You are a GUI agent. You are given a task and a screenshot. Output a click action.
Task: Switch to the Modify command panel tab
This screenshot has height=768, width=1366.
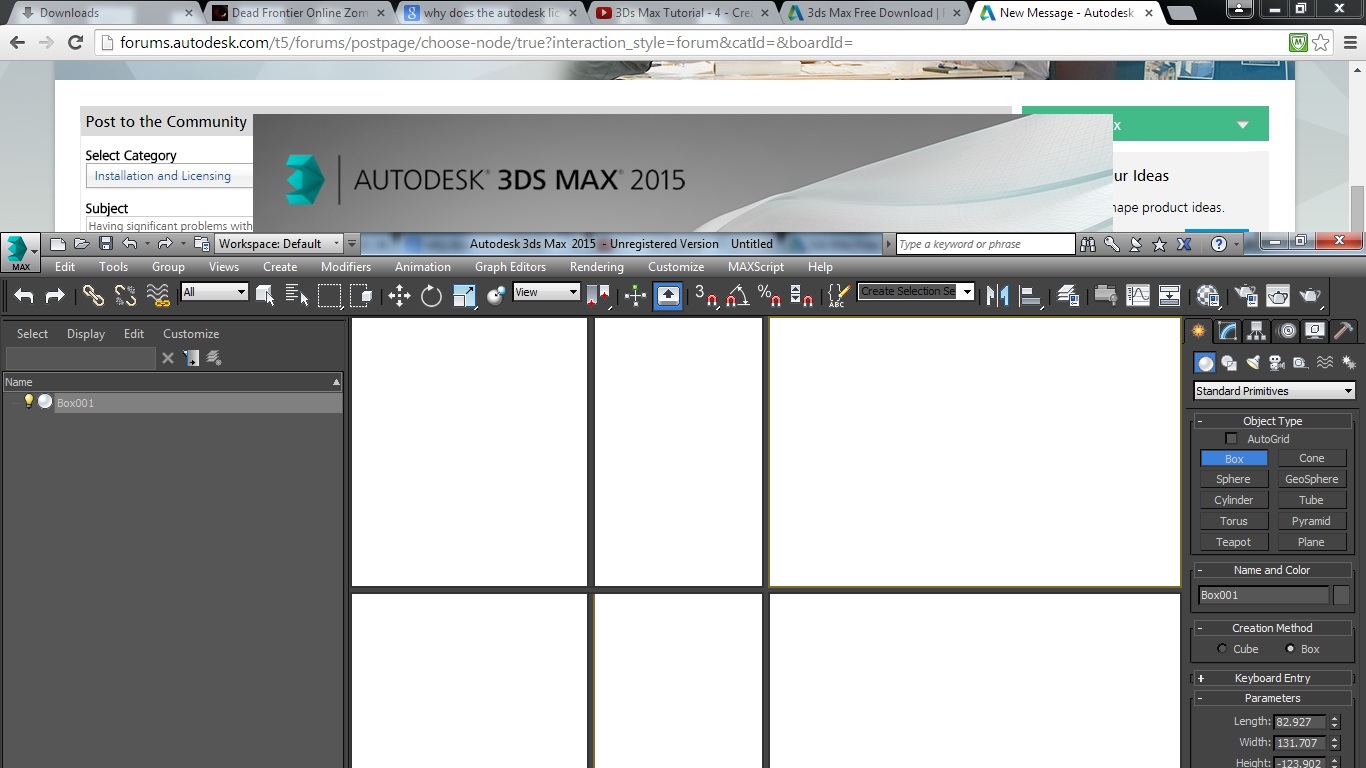1227,331
